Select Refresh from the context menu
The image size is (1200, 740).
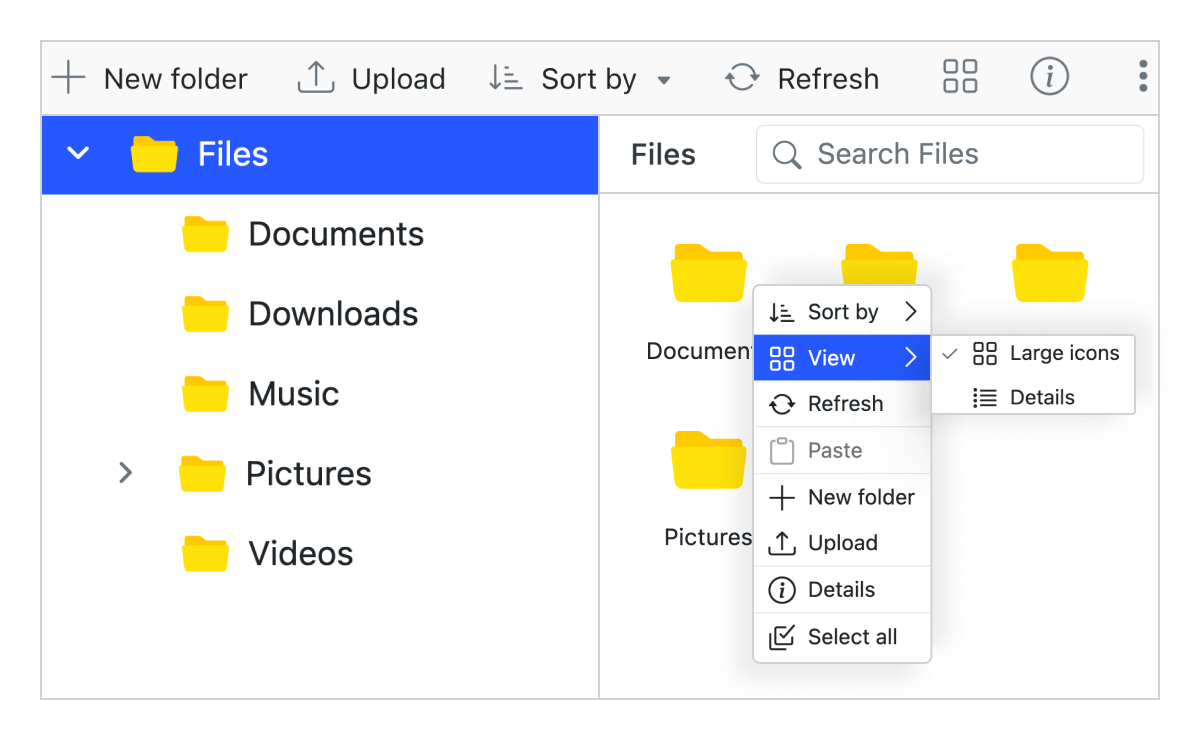845,404
